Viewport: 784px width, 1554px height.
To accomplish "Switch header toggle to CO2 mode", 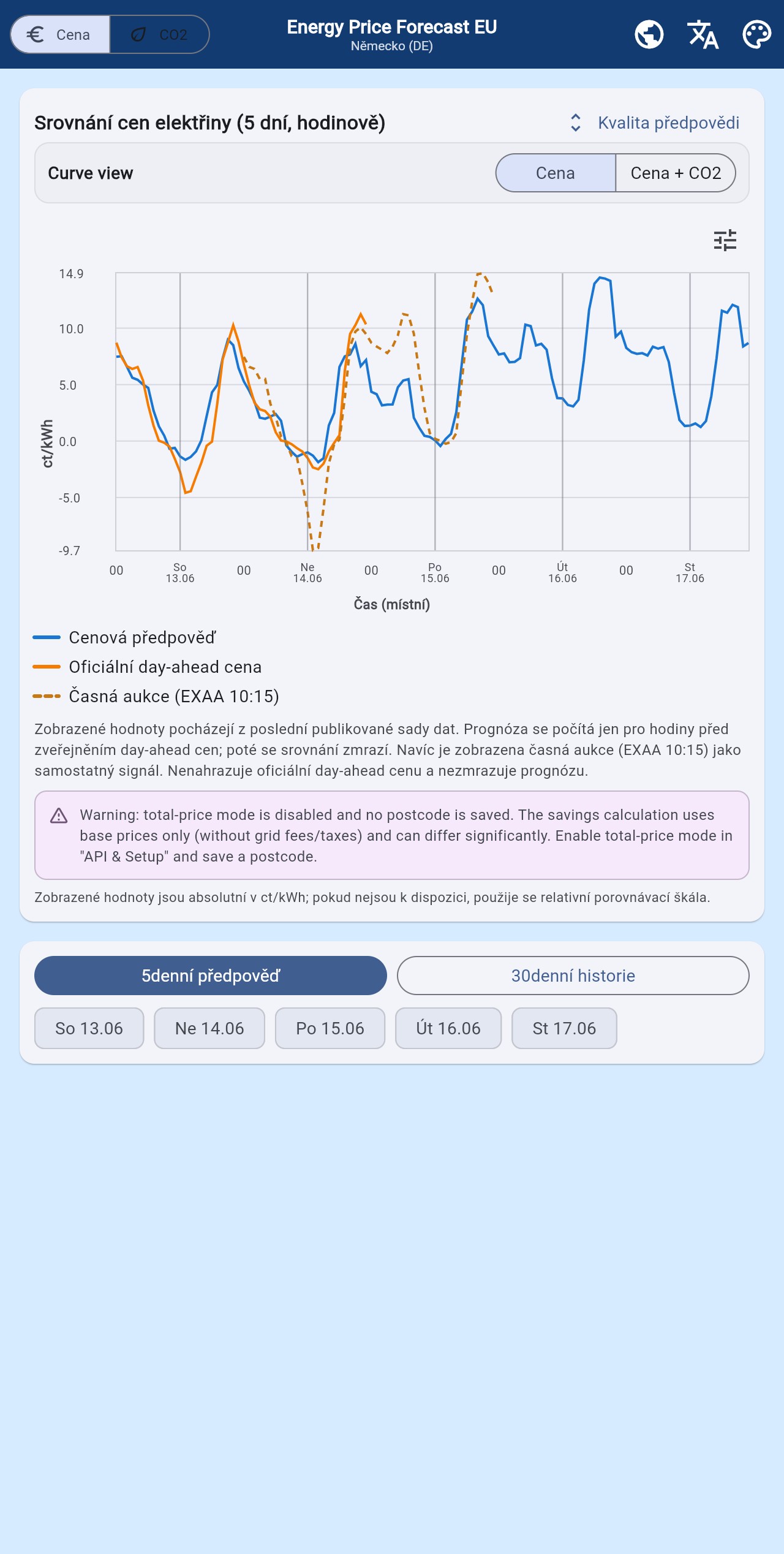I will [x=159, y=34].
